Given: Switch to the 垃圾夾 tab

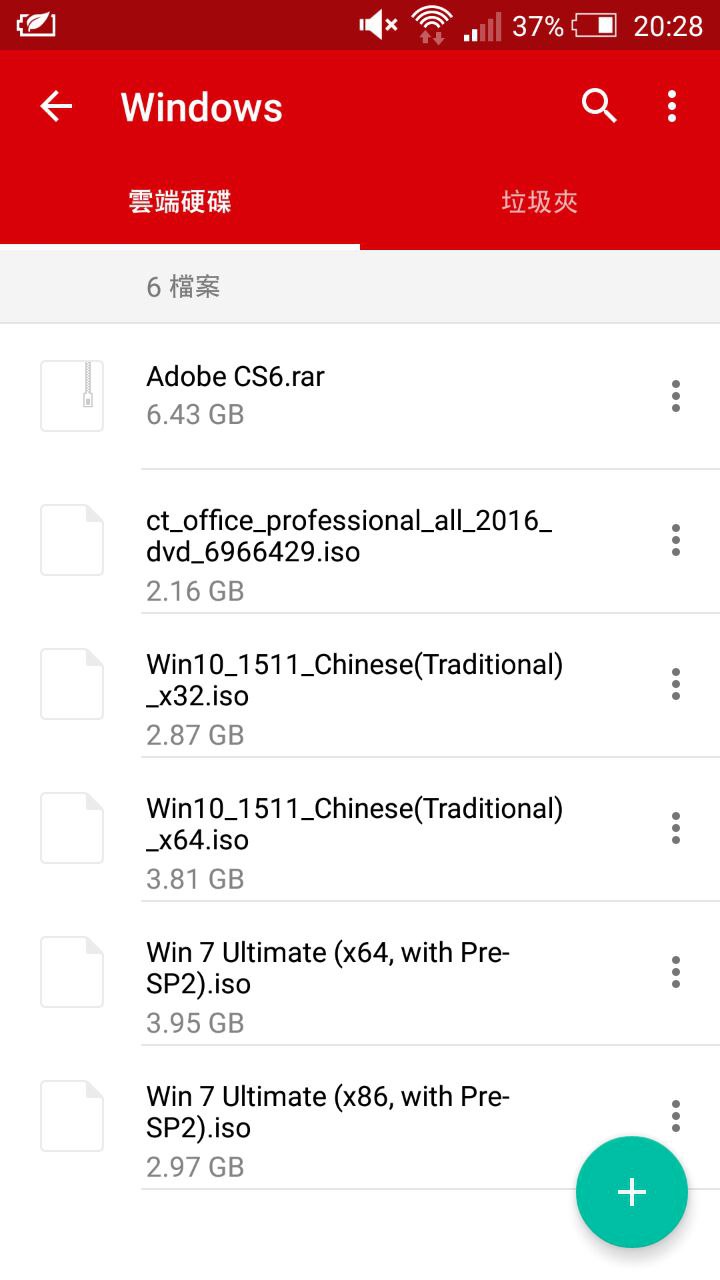Looking at the screenshot, I should pos(540,203).
